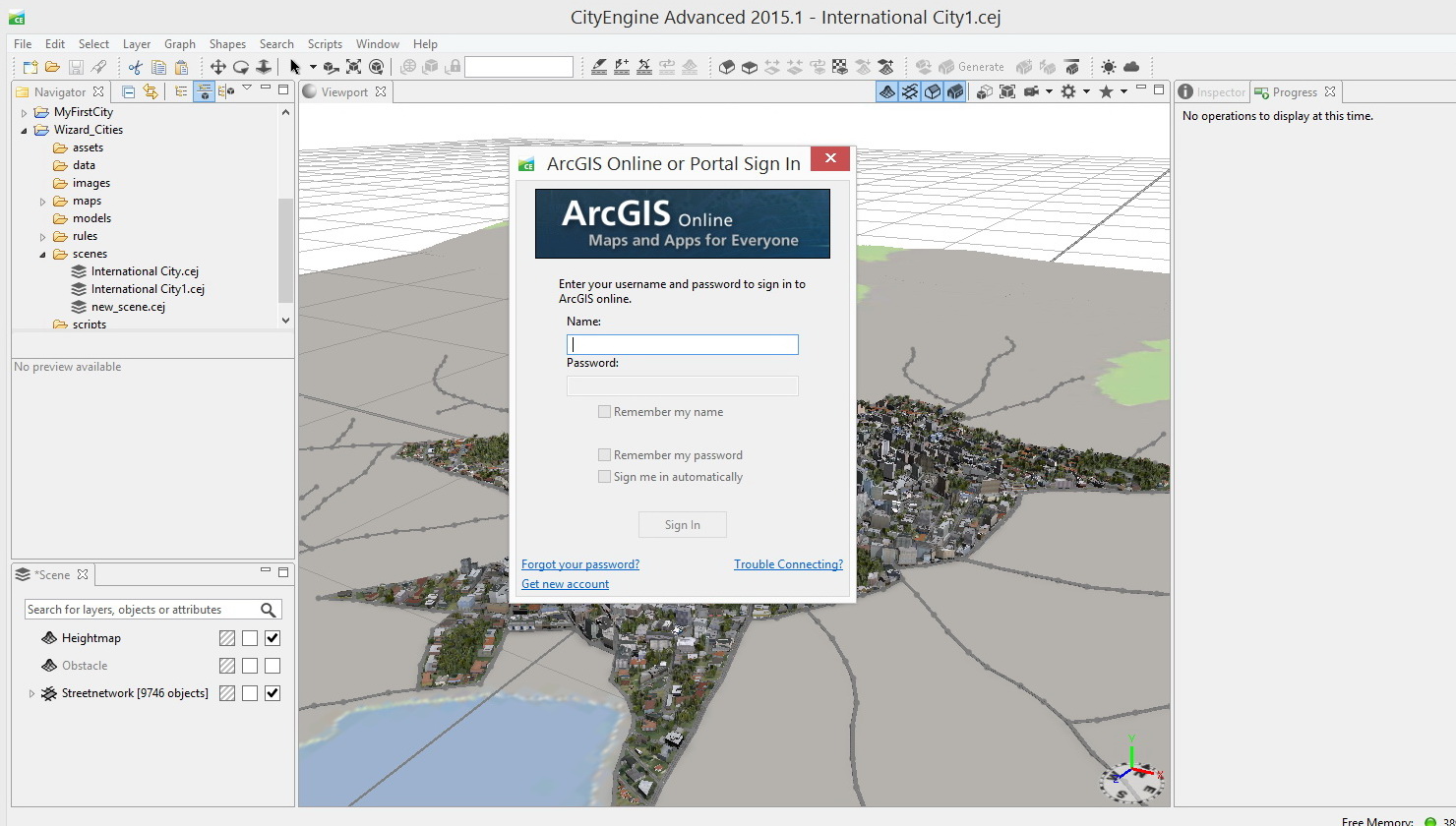The width and height of the screenshot is (1456, 826).
Task: Click the search magnifier icon in Scene panel
Action: (x=269, y=610)
